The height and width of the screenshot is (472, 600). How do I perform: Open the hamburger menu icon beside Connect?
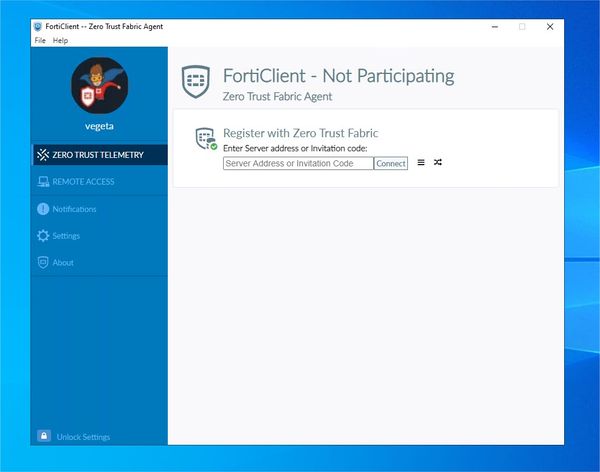tap(421, 162)
